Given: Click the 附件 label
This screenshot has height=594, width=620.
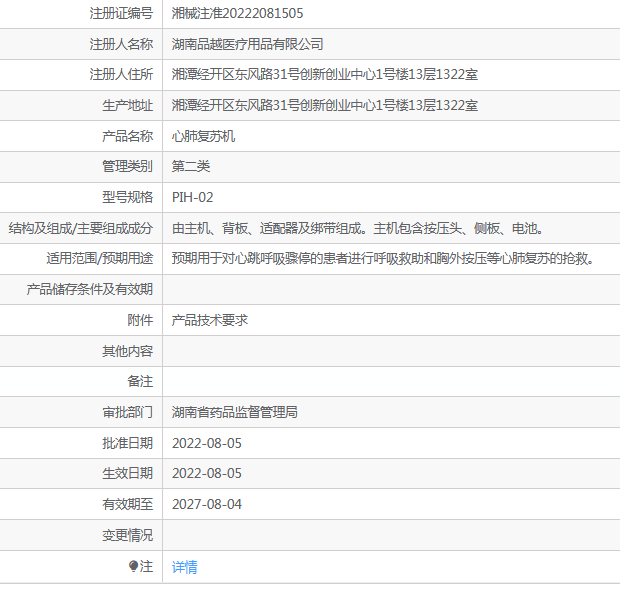Looking at the screenshot, I should pos(140,320).
